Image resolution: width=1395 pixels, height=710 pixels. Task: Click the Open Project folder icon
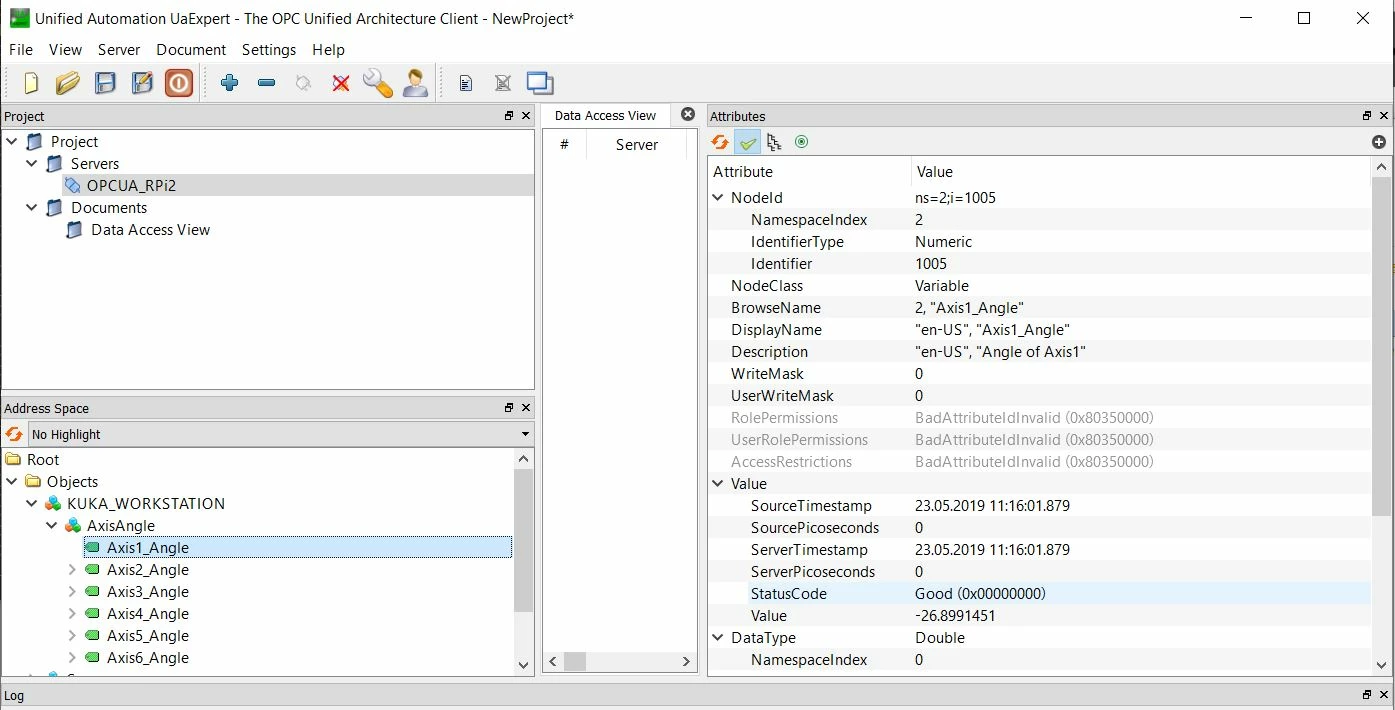(x=68, y=83)
